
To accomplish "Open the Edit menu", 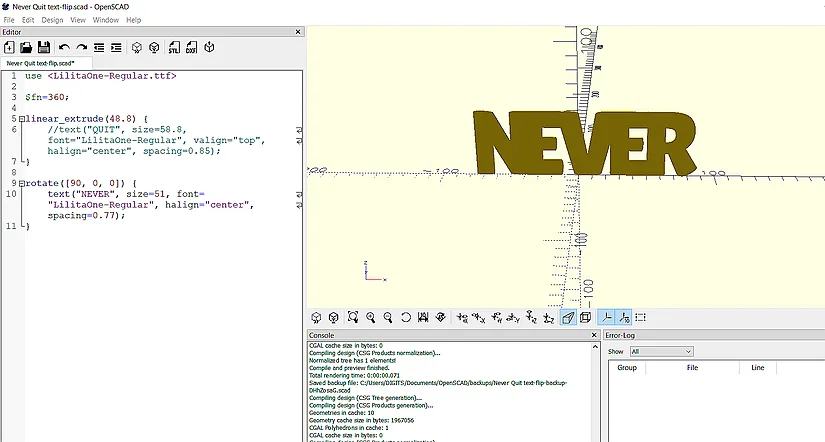I will pyautogui.click(x=28, y=20).
